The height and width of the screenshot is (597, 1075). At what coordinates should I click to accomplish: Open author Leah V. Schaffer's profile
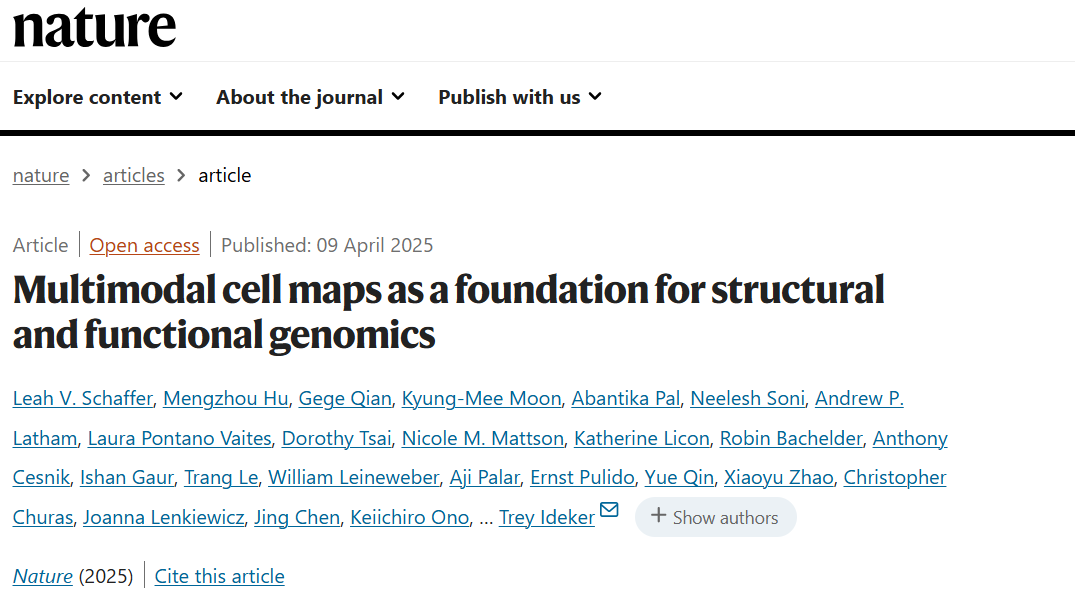click(x=83, y=398)
